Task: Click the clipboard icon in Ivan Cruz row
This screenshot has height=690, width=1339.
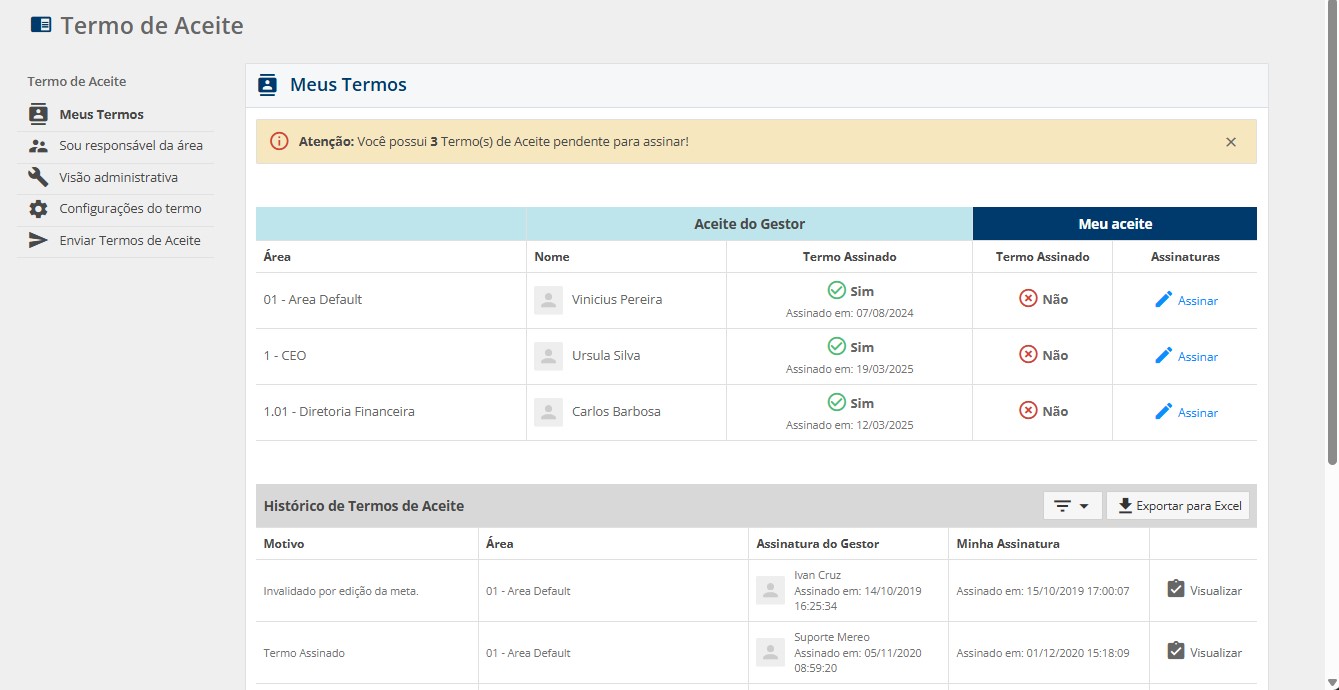Action: (x=1176, y=590)
